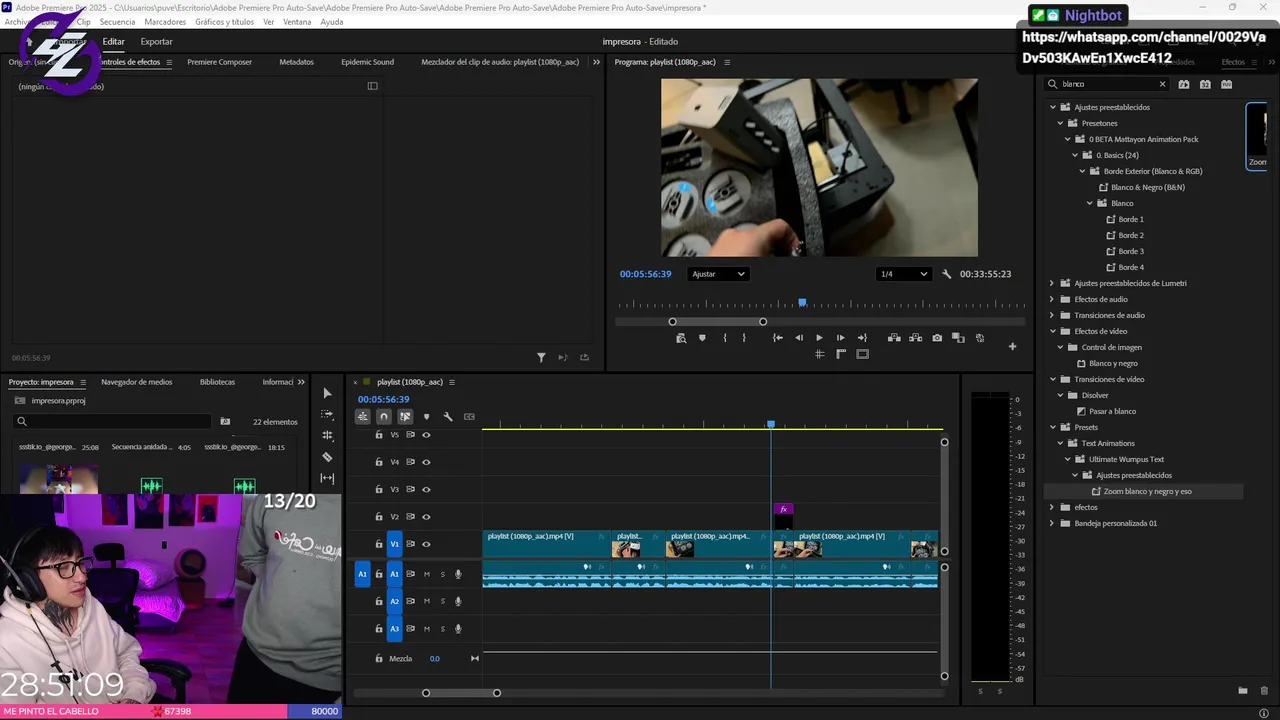Viewport: 1280px width, 720px height.
Task: Toggle V5 track visibility eye
Action: 426,435
